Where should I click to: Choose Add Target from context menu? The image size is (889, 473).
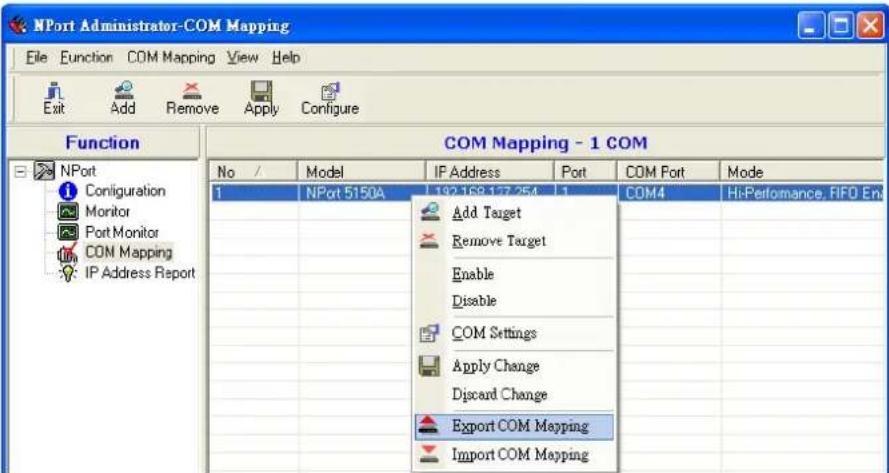click(x=515, y=213)
